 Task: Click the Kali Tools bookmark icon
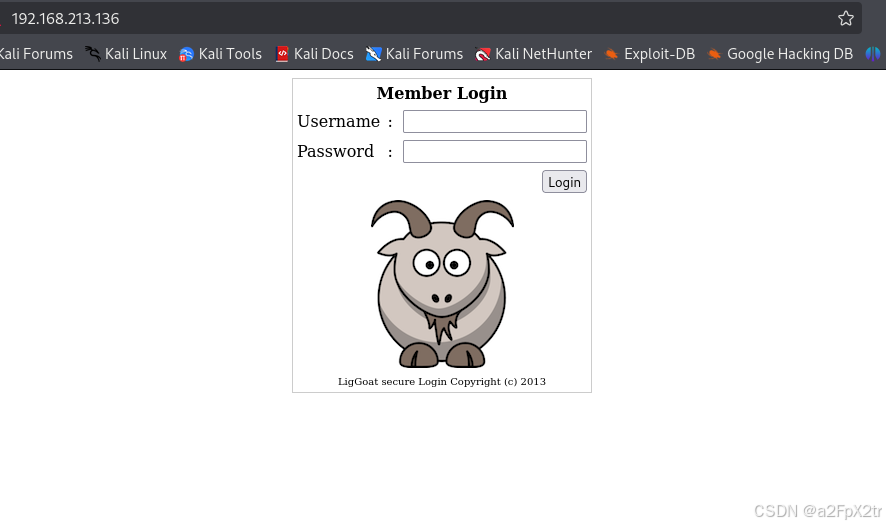[186, 54]
